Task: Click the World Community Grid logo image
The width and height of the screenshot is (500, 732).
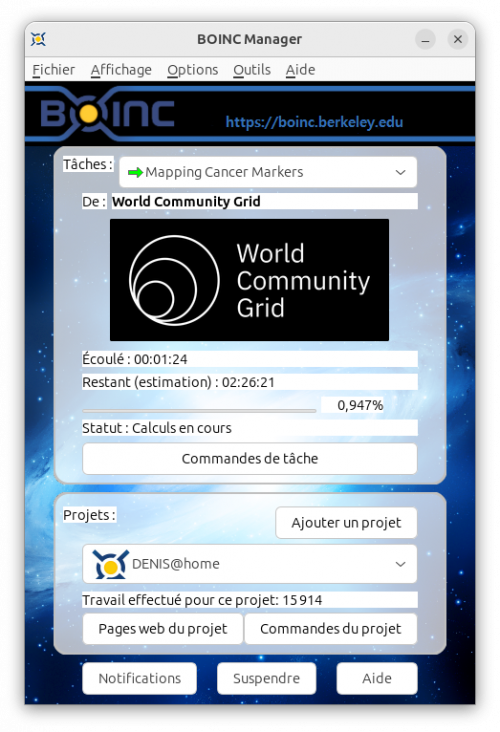Action: 249,280
